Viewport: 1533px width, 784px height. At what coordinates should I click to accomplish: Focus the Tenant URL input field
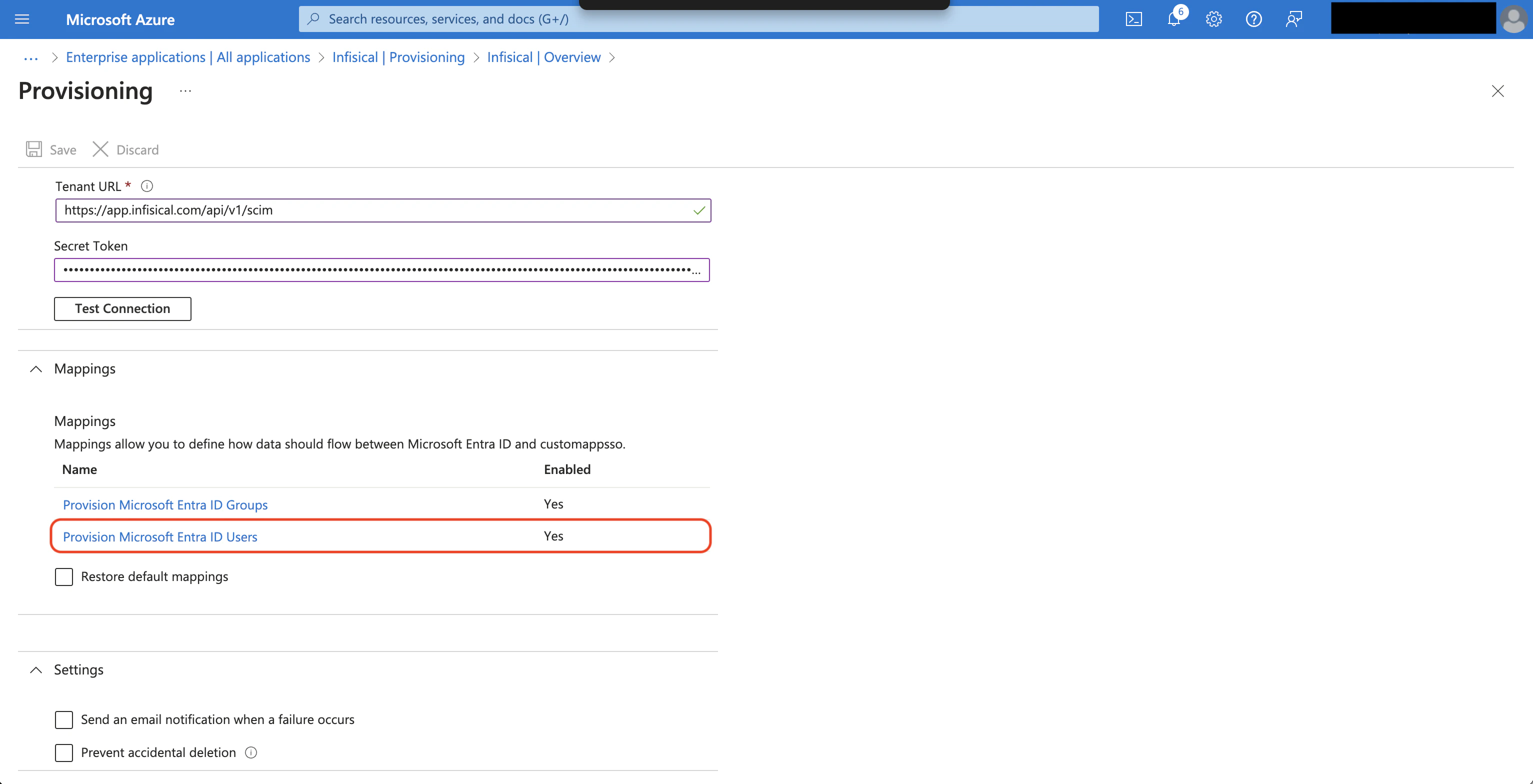click(383, 210)
